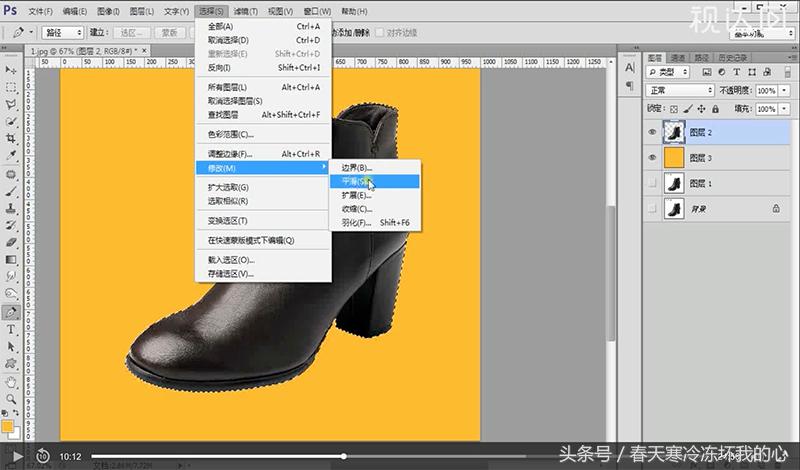Expand the 不透明度 opacity slider arrow

pos(784,91)
